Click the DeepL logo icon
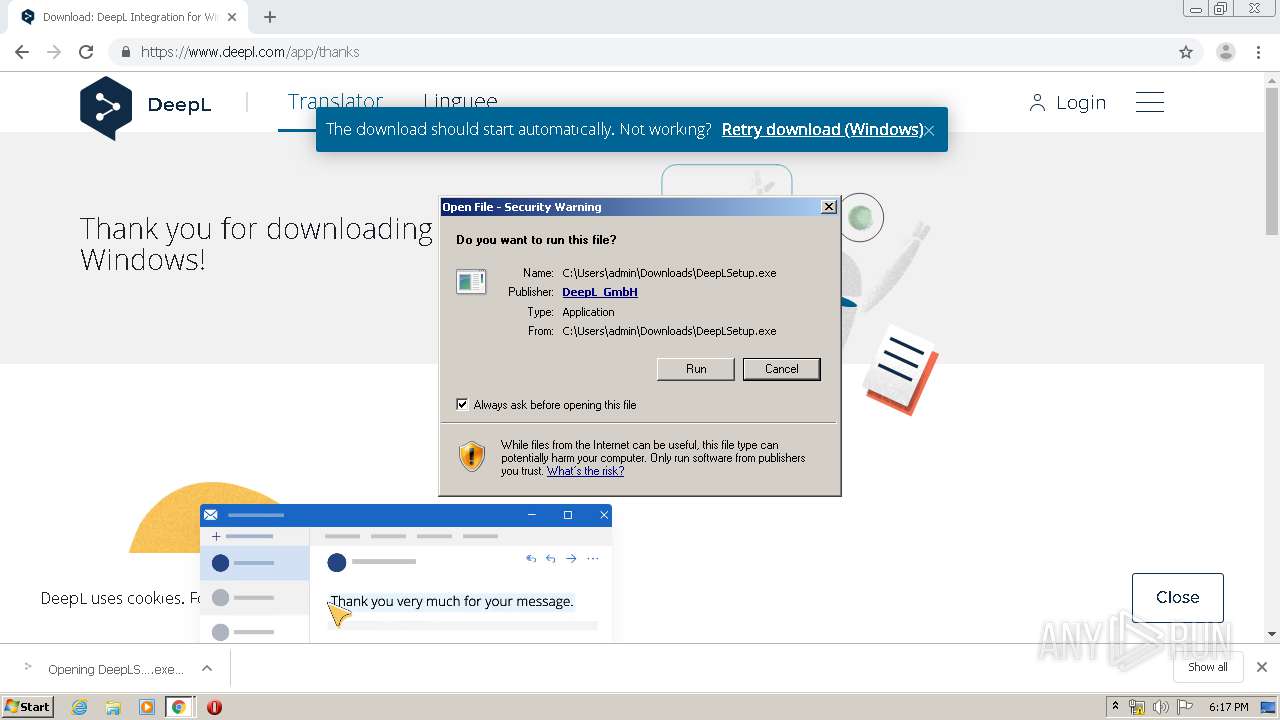The image size is (1280, 720). [106, 106]
